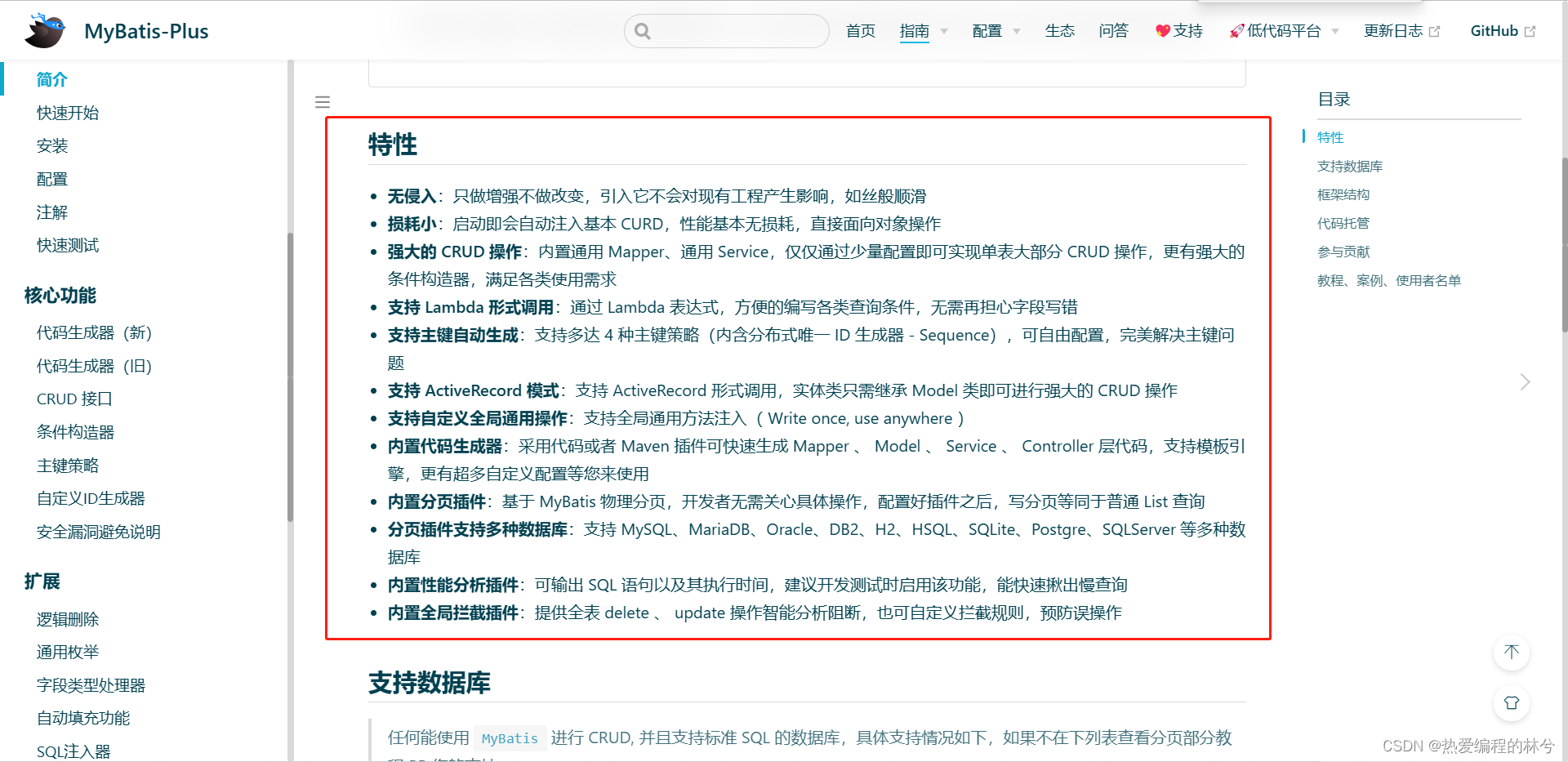The width and height of the screenshot is (1568, 762).
Task: Expand the 指南 dropdown
Action: pyautogui.click(x=916, y=30)
